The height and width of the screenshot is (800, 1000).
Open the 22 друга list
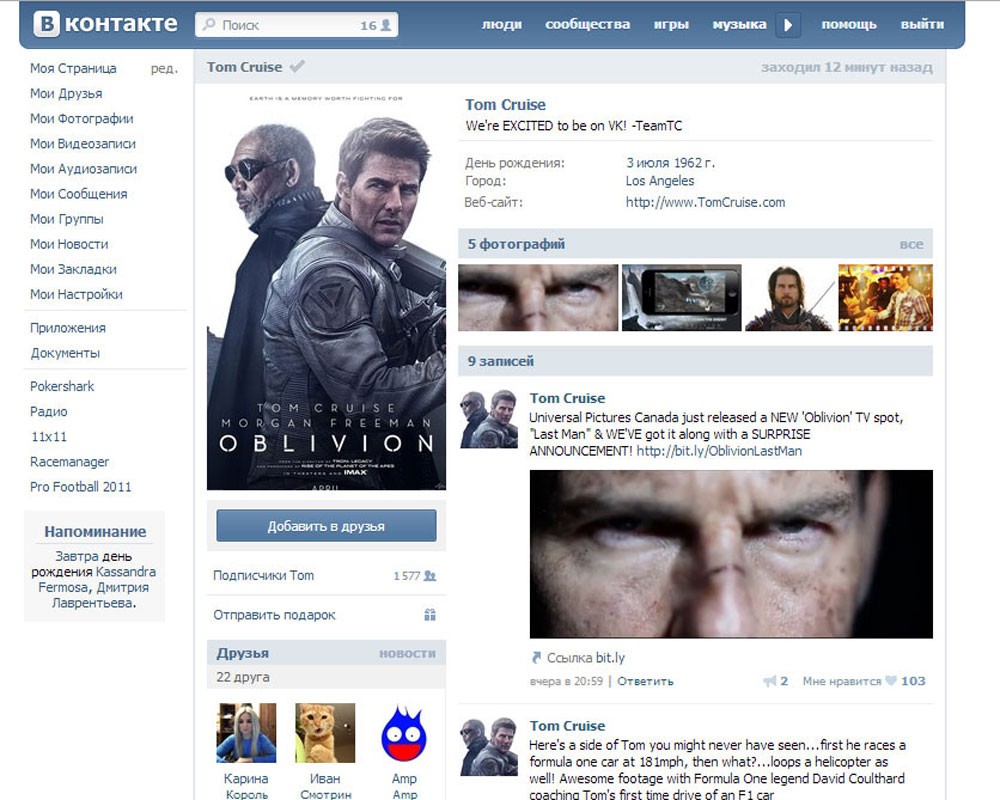[x=242, y=677]
